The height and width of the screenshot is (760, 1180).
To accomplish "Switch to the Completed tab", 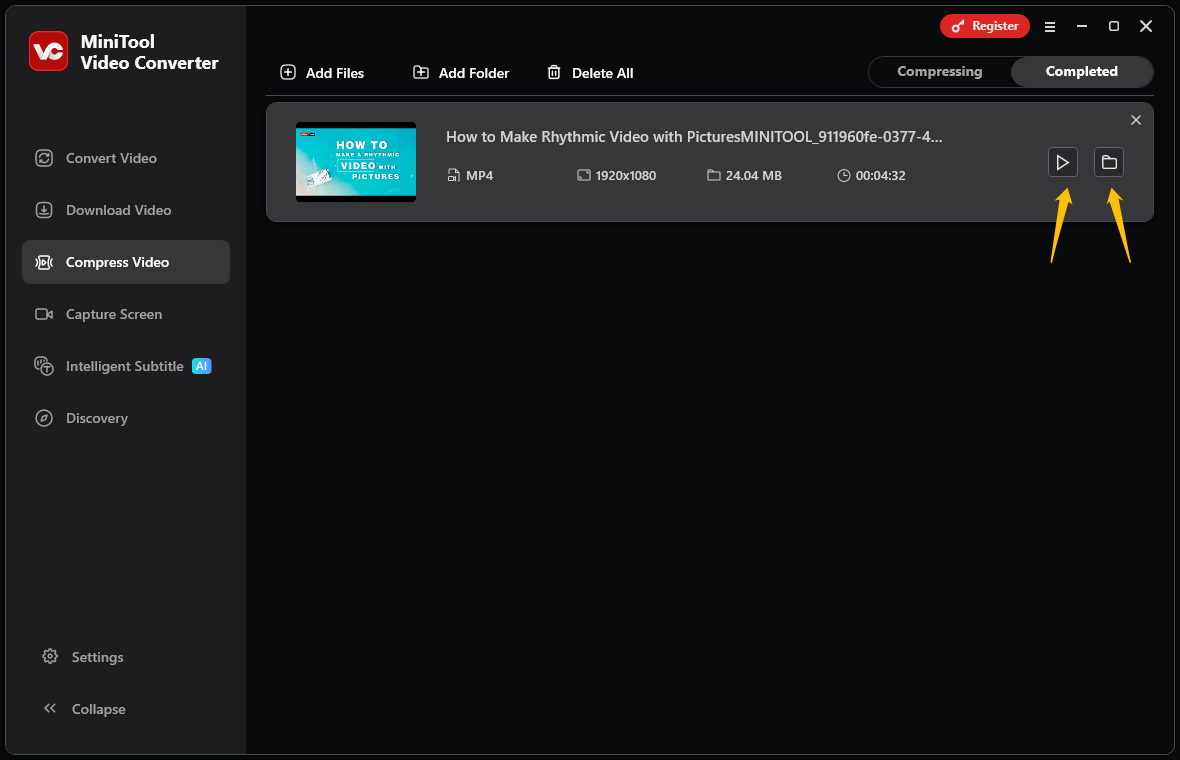I will pyautogui.click(x=1081, y=71).
